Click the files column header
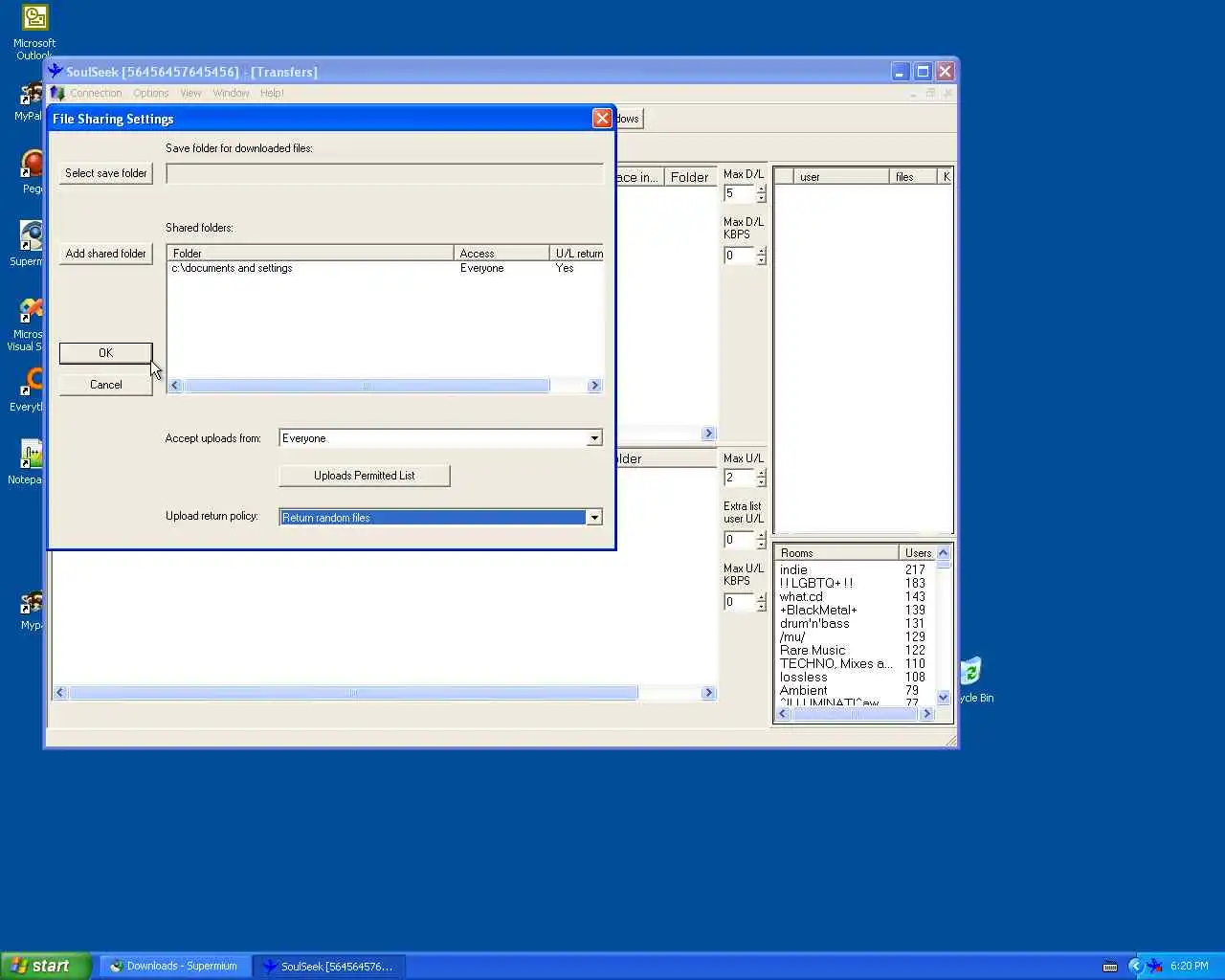The image size is (1225, 980). 913,177
